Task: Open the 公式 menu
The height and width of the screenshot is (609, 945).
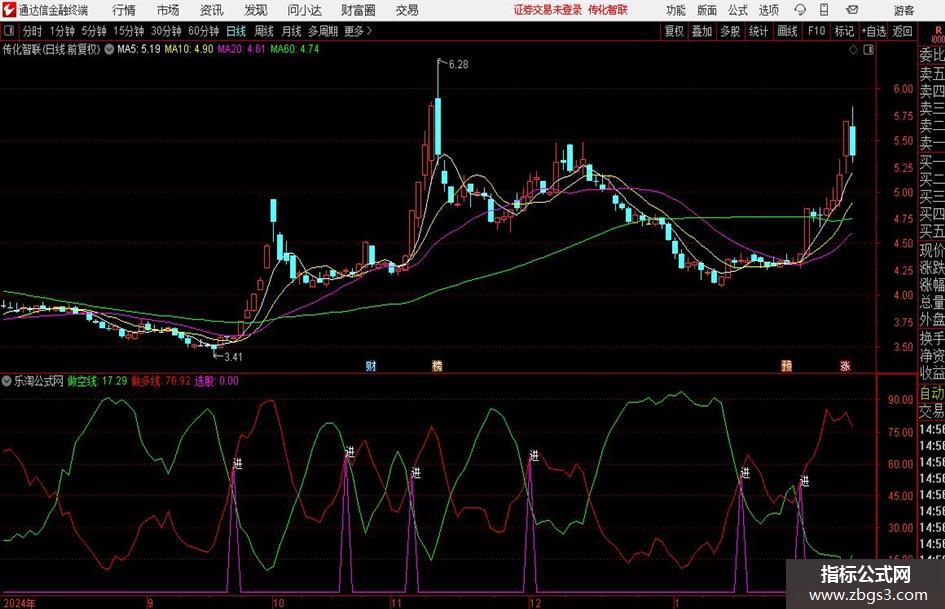Action: tap(738, 10)
